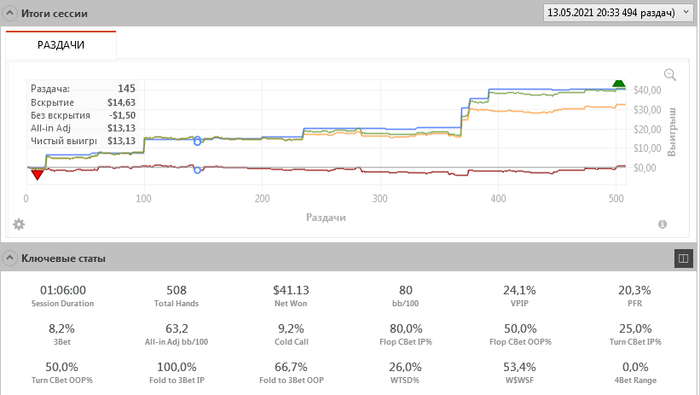Click the red triangle low marker
Image resolution: width=700 pixels, height=395 pixels.
pos(37,175)
